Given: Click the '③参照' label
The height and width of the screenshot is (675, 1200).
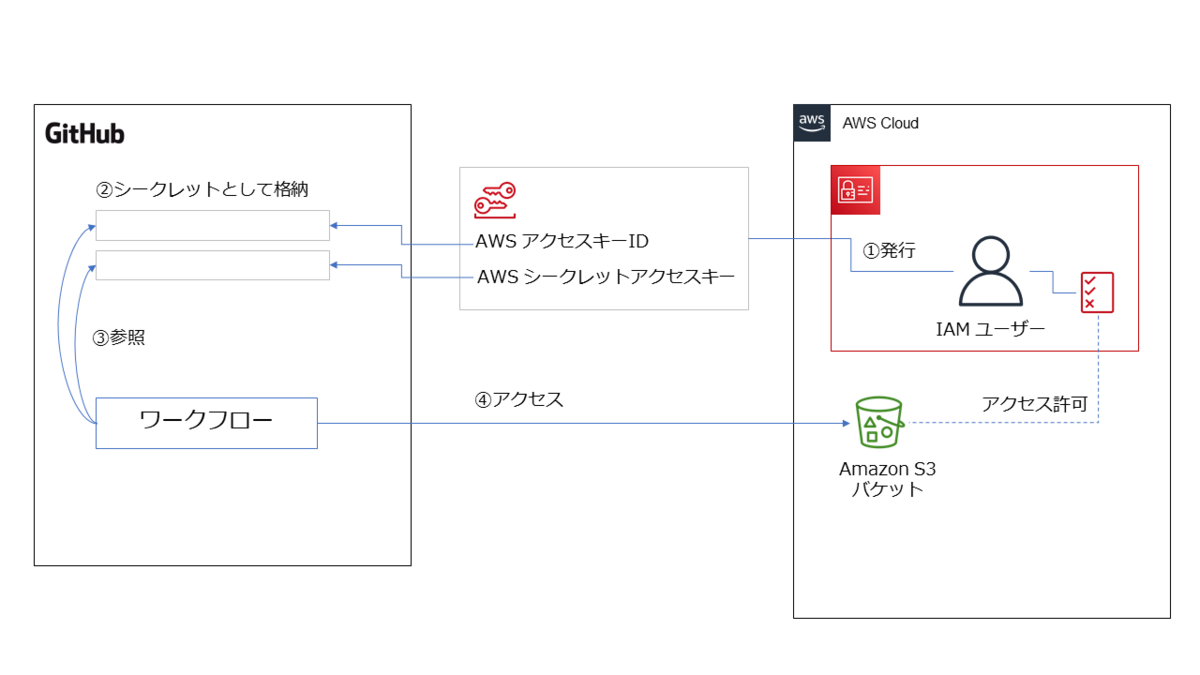Looking at the screenshot, I should (x=119, y=337).
